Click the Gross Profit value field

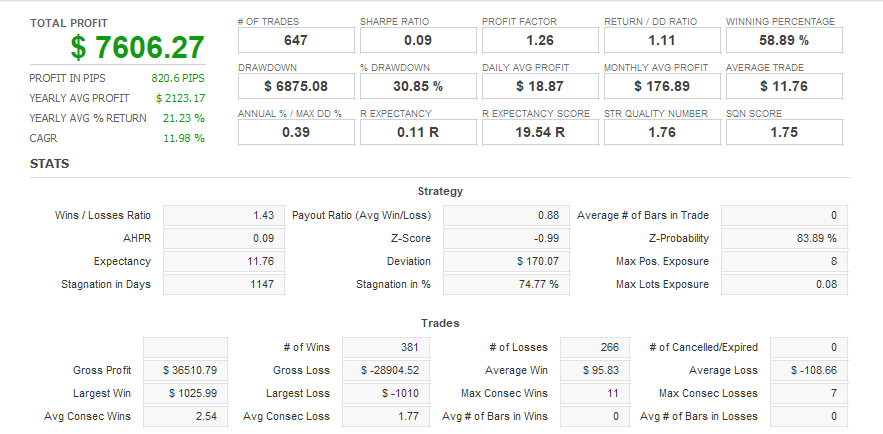click(x=185, y=370)
